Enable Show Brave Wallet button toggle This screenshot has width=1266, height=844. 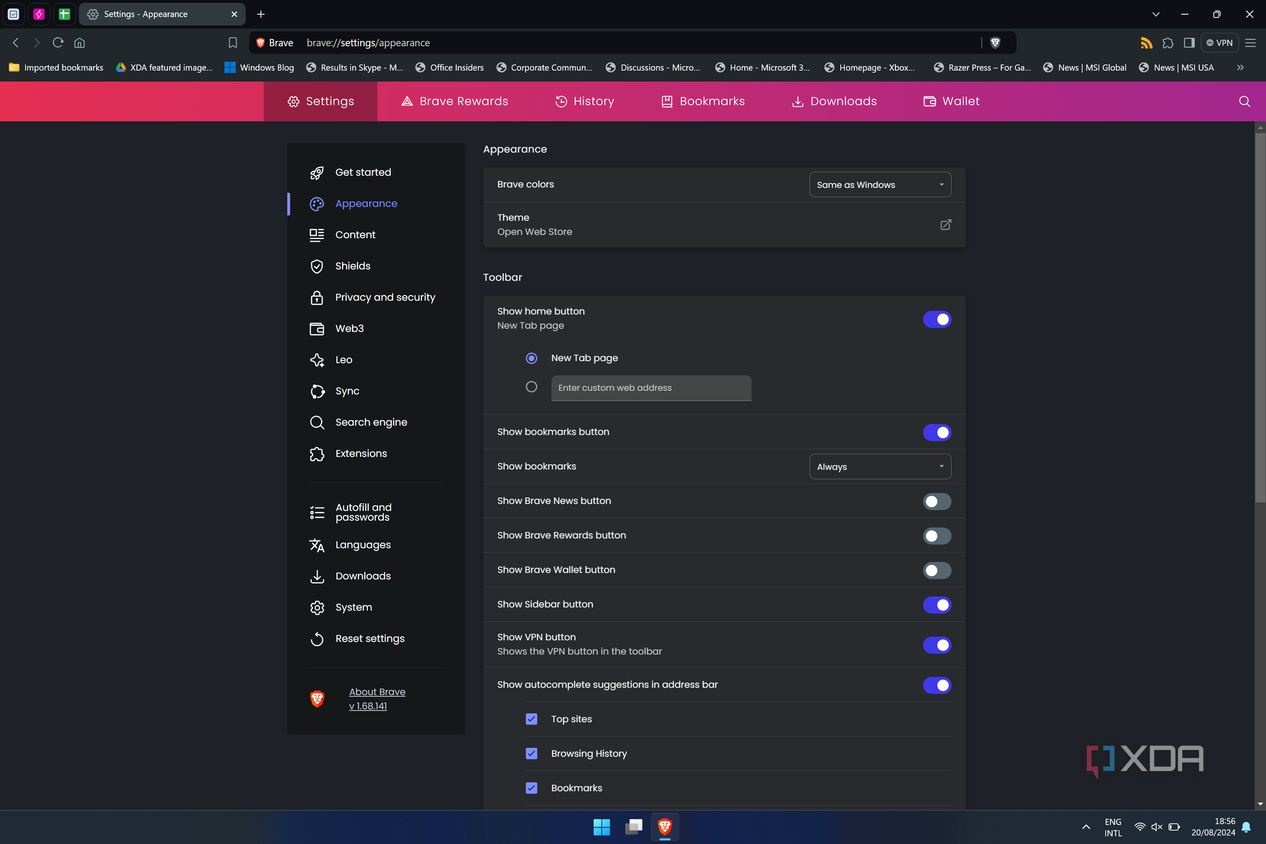pyautogui.click(x=937, y=570)
